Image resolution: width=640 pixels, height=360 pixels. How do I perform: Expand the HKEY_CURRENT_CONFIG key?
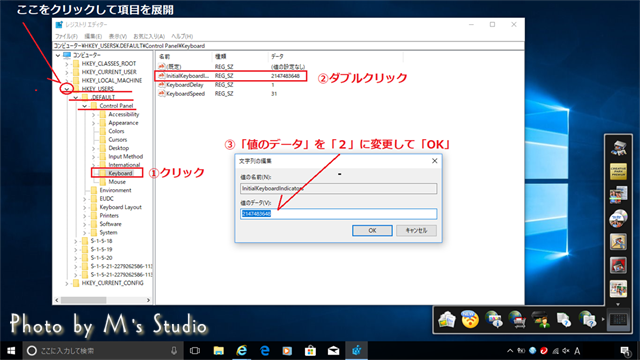coord(67,283)
